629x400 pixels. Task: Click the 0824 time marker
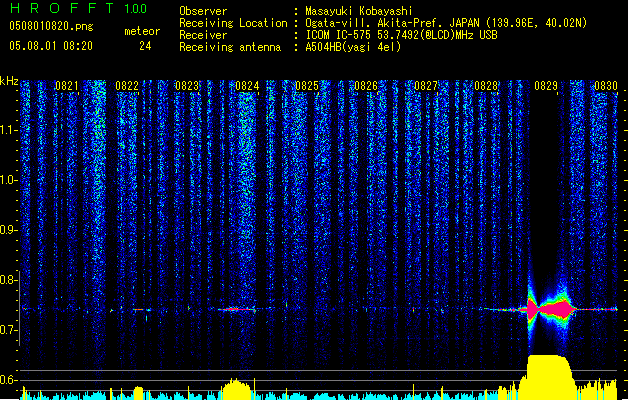(x=247, y=86)
